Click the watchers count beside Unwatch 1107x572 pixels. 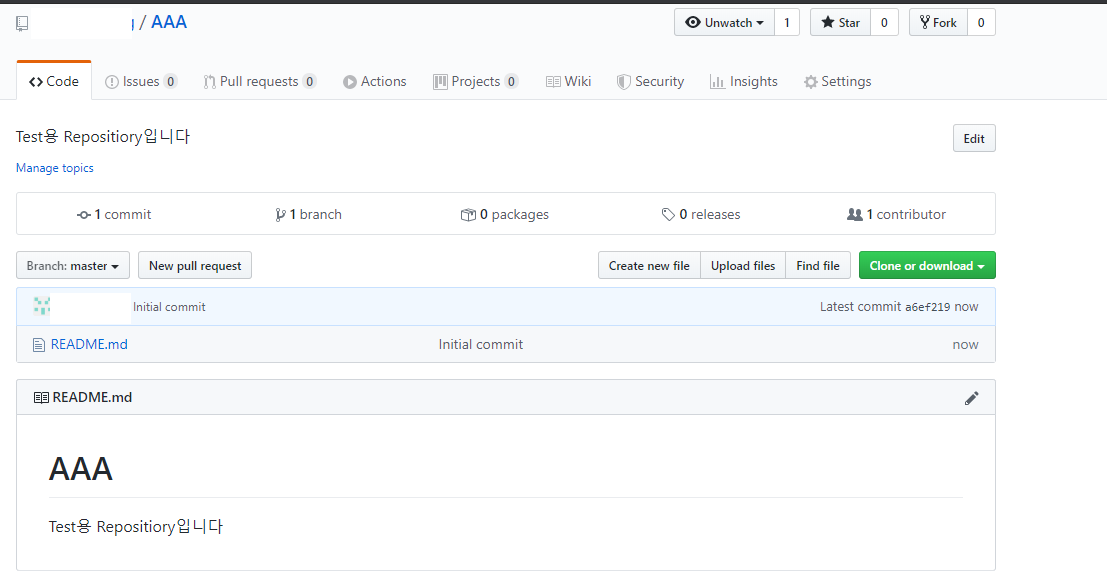pyautogui.click(x=786, y=23)
